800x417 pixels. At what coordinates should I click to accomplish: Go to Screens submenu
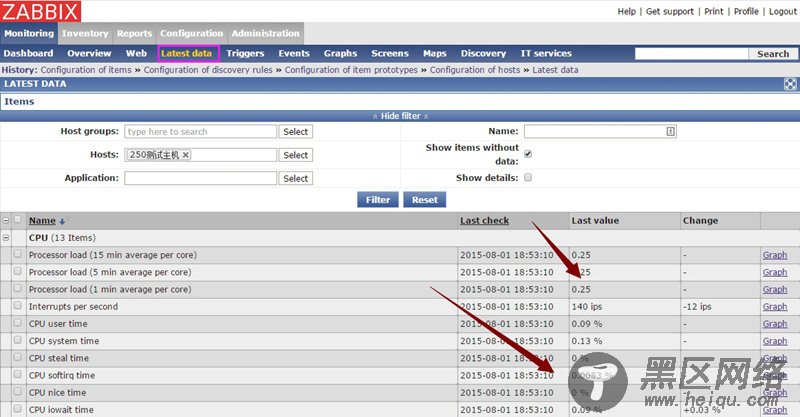pyautogui.click(x=390, y=53)
